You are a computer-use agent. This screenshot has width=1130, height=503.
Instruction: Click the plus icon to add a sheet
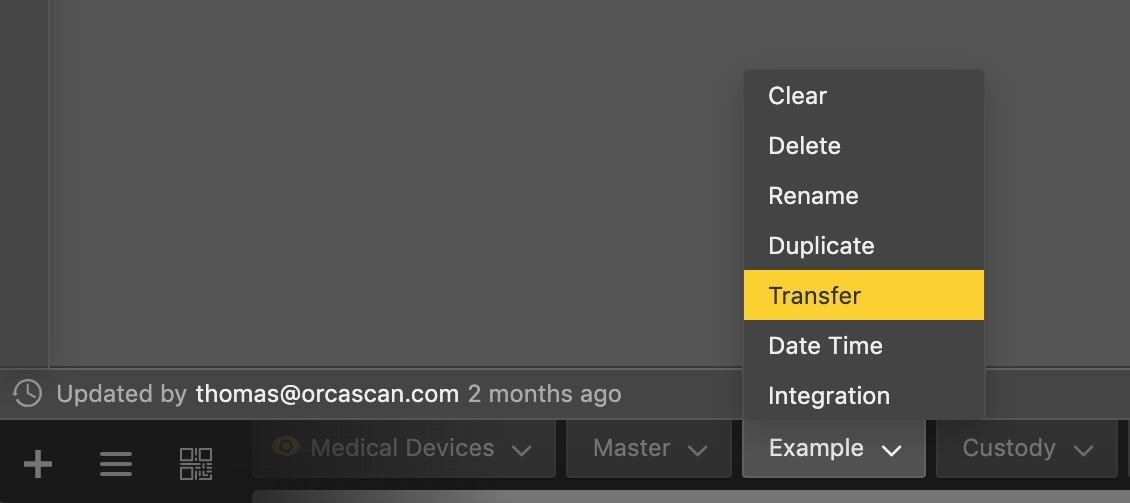(x=38, y=464)
